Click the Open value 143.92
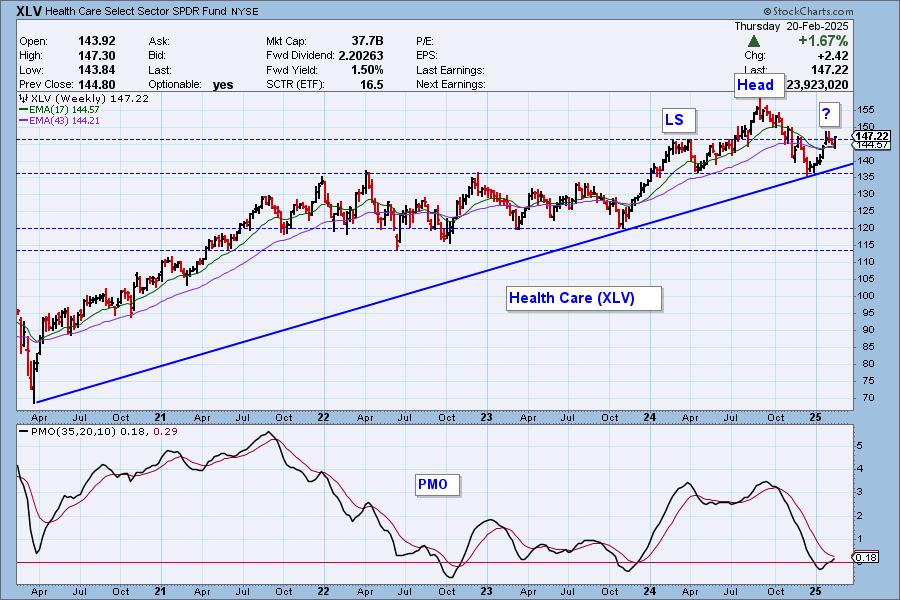 click(96, 41)
